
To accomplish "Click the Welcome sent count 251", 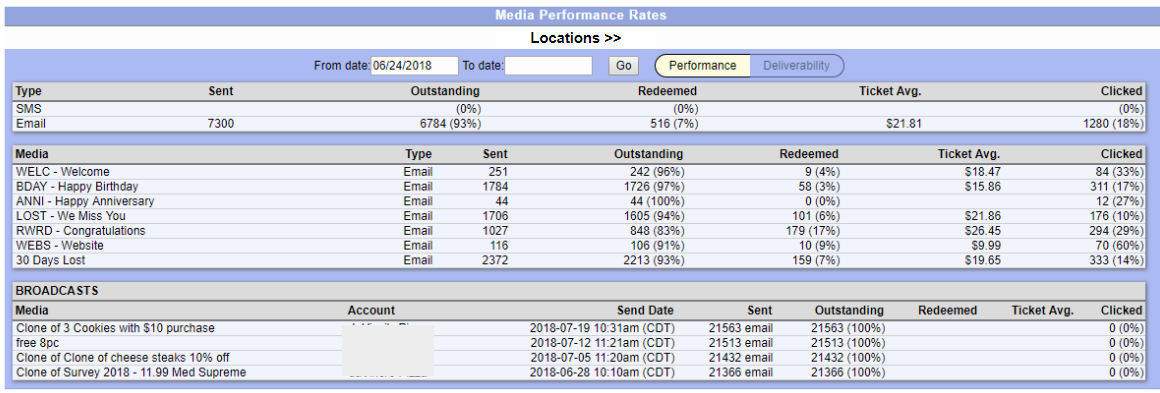I will click(498, 172).
